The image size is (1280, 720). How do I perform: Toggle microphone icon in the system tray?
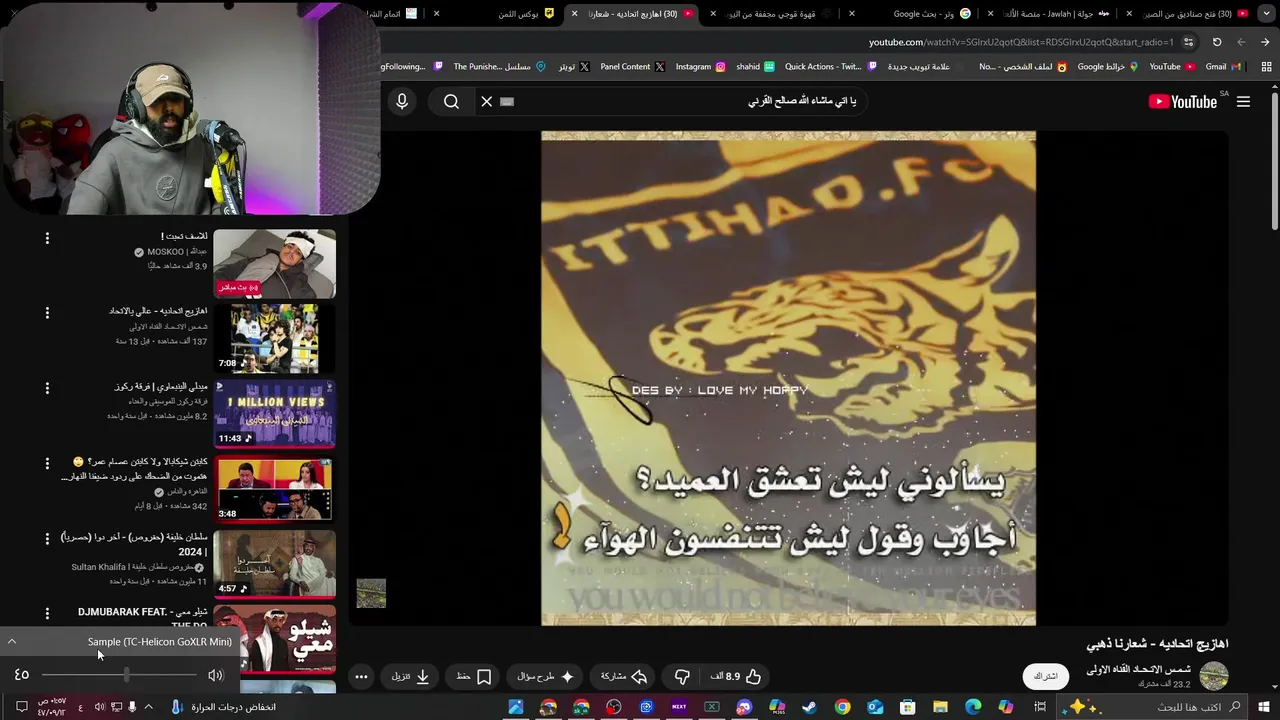tap(132, 707)
